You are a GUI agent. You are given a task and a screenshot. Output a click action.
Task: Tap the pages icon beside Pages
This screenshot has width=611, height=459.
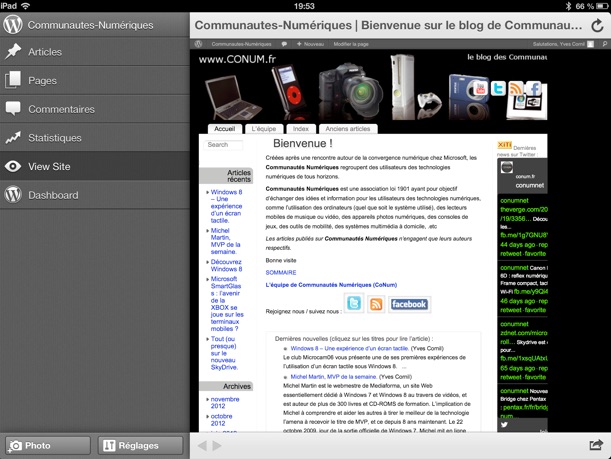click(x=13, y=80)
